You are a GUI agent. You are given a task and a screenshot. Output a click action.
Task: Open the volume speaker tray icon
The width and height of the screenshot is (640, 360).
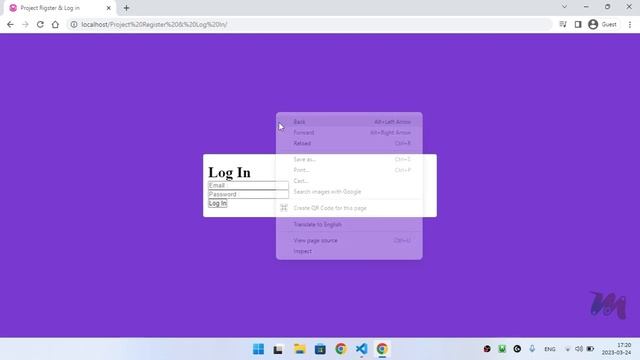coord(579,349)
